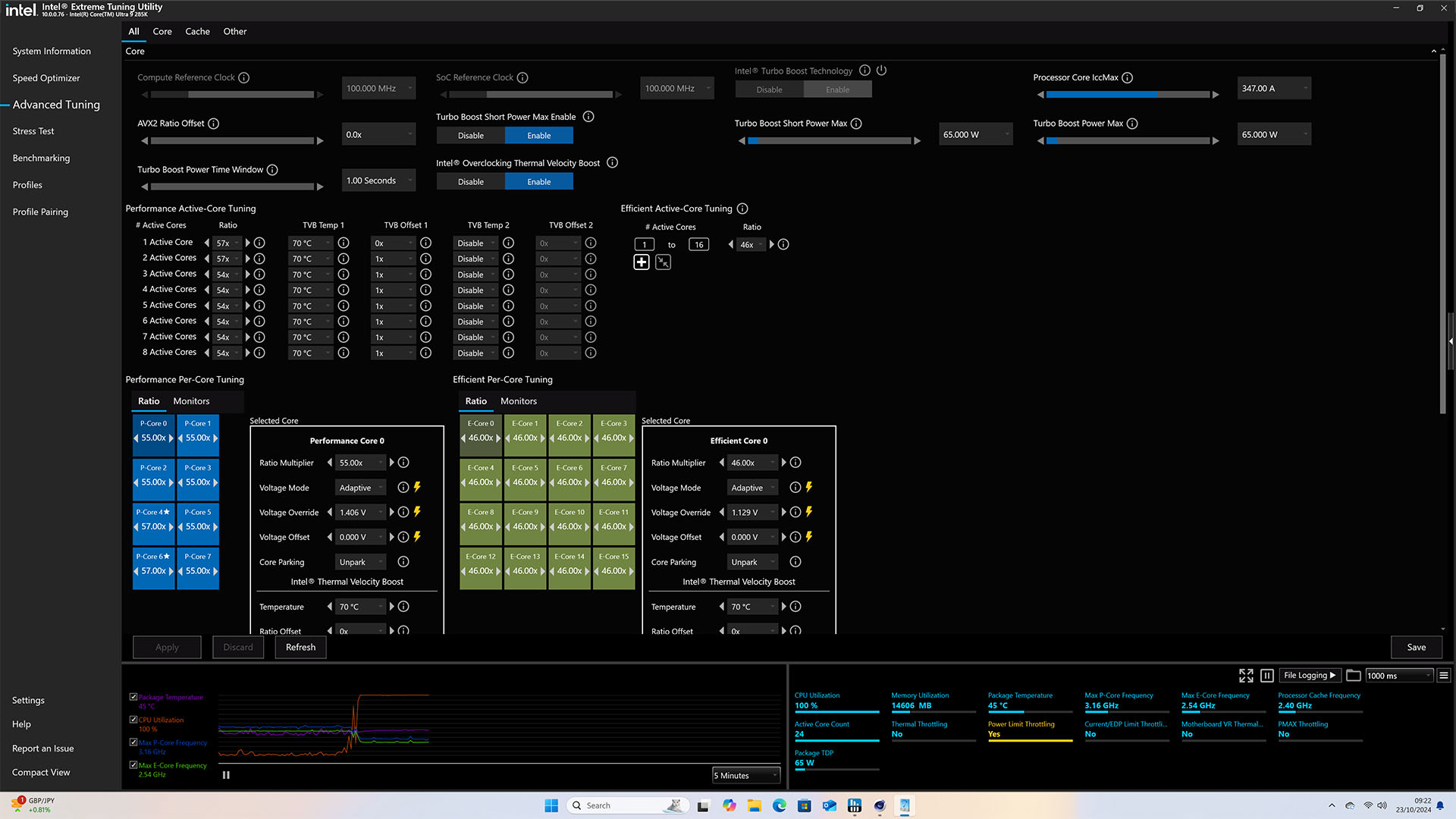Click the Save button
Viewport: 1456px width, 819px height.
1416,647
